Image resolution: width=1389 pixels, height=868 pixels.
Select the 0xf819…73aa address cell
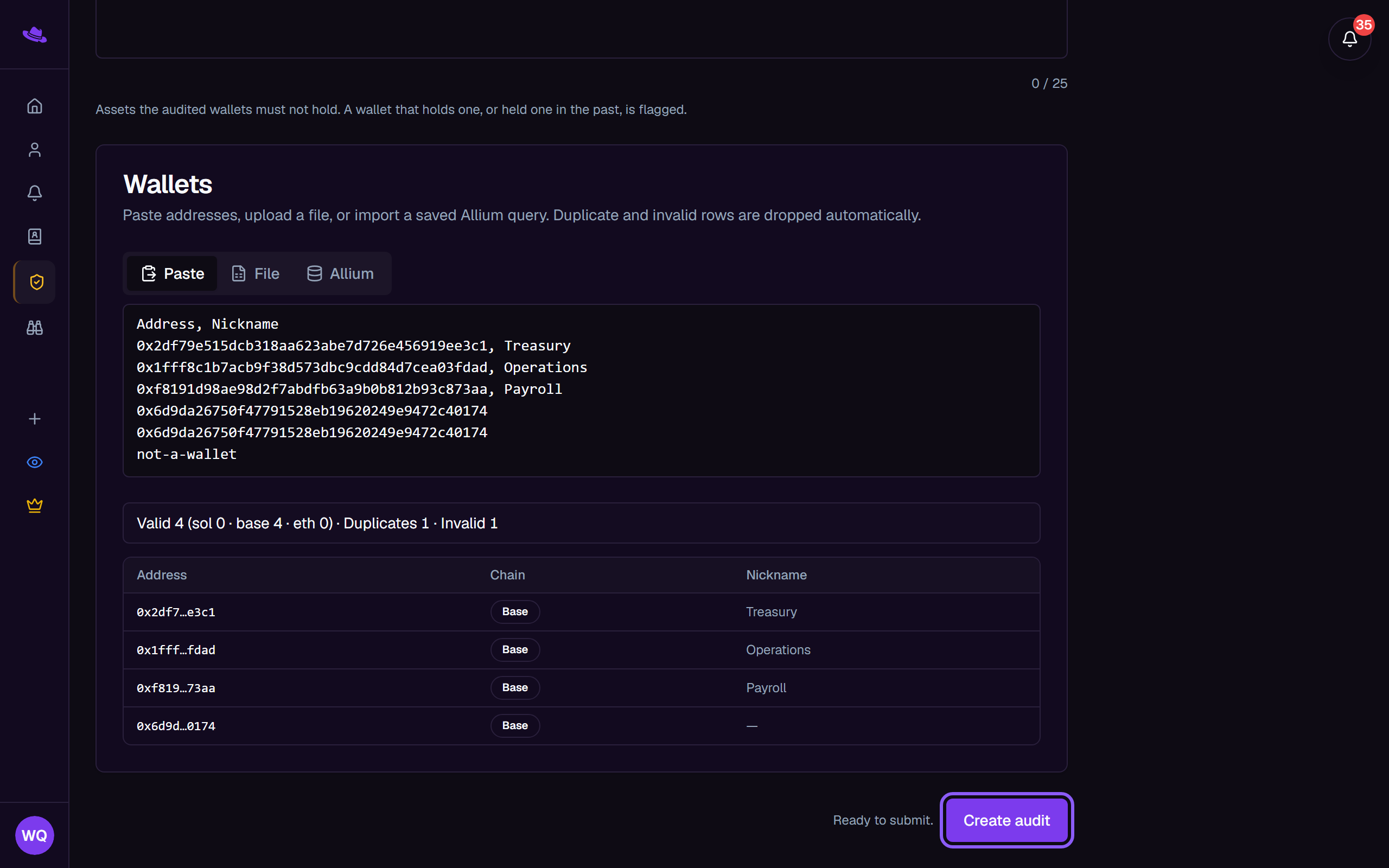[176, 688]
